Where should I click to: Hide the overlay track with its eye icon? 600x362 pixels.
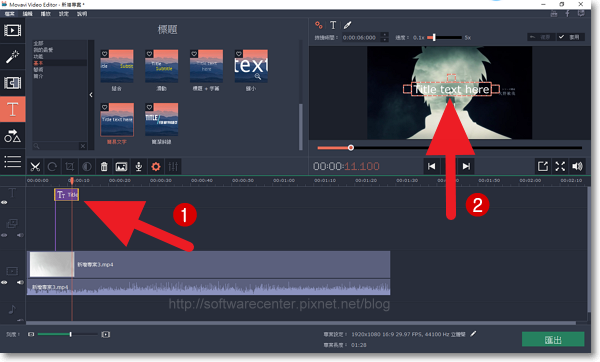pos(4,235)
